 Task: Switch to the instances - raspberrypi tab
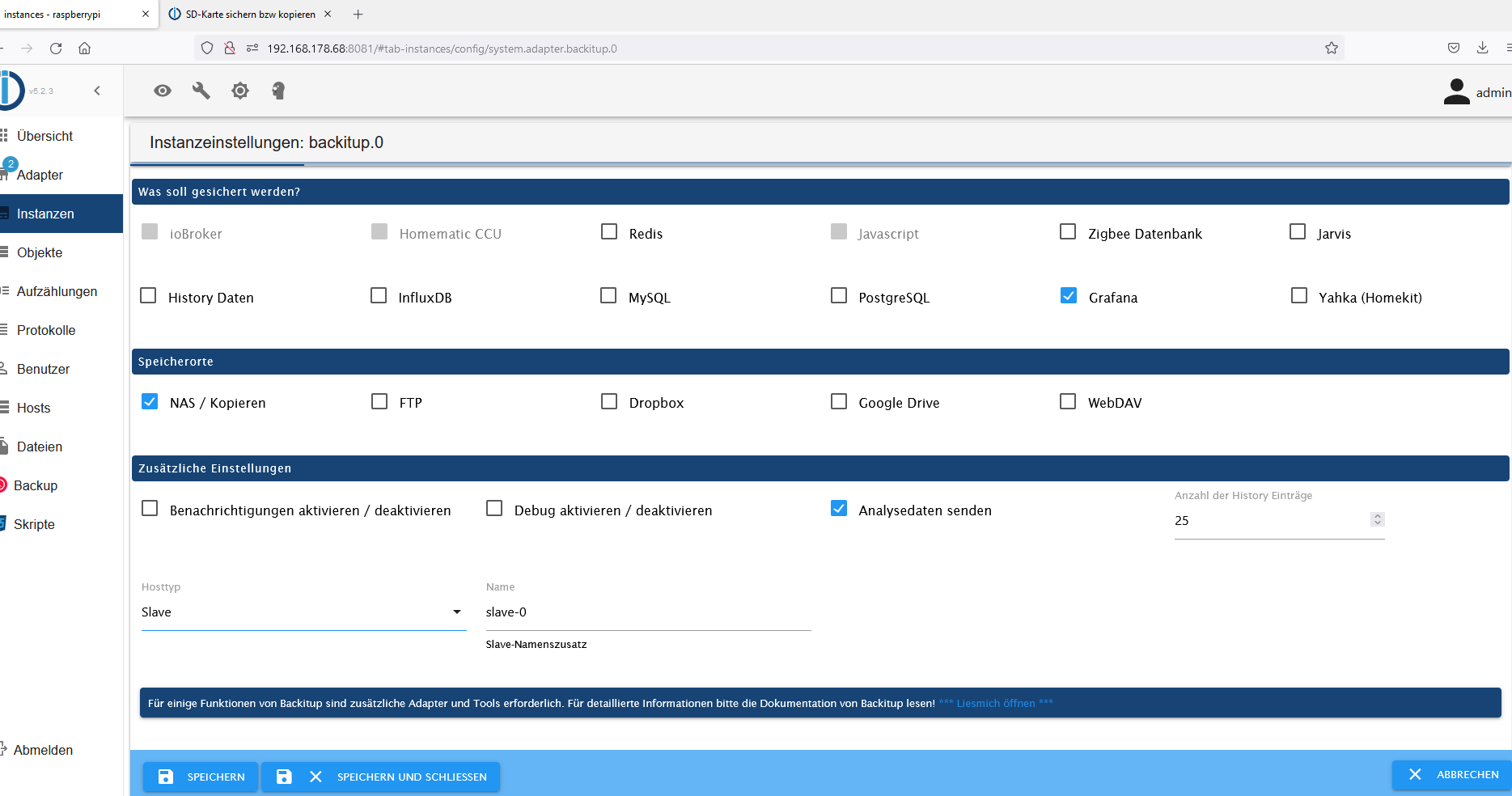coord(79,15)
